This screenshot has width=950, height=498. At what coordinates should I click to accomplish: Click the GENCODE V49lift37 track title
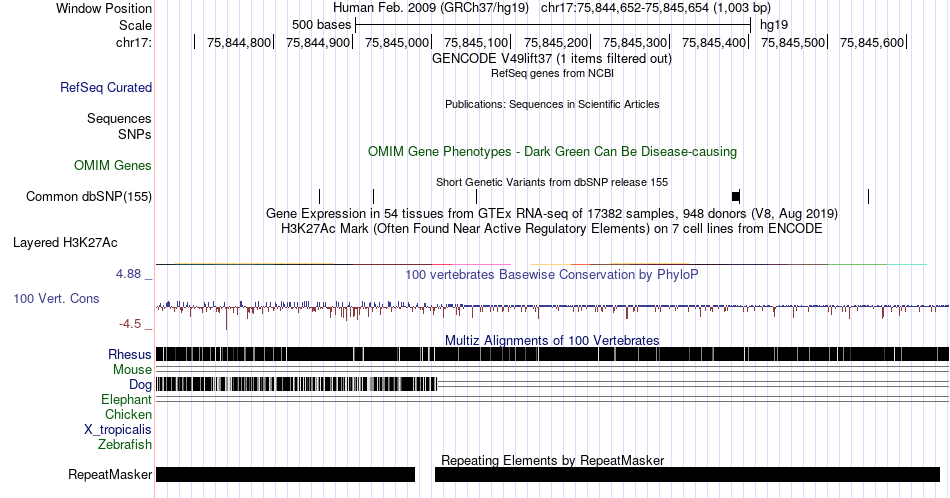point(552,59)
